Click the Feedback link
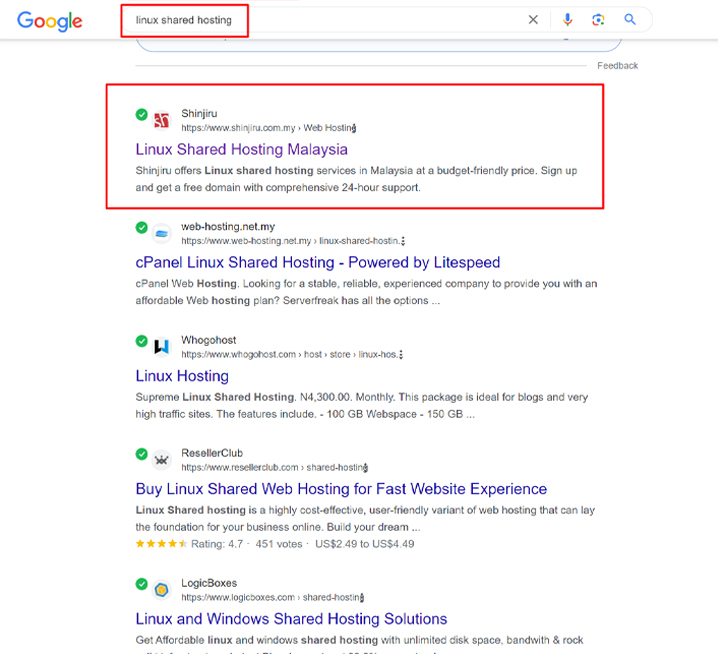The image size is (718, 654). click(617, 65)
